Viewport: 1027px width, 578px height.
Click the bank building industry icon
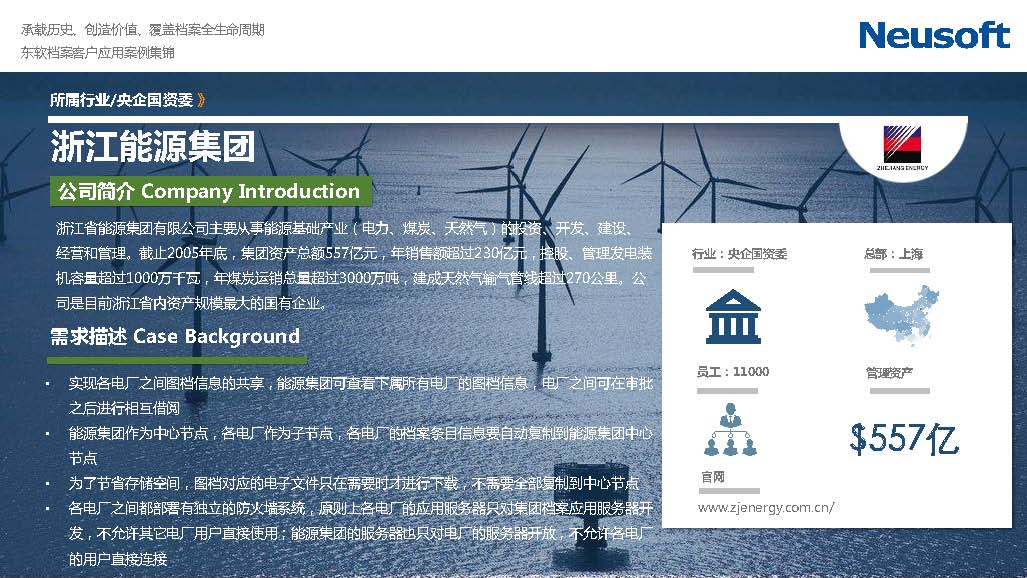(733, 317)
